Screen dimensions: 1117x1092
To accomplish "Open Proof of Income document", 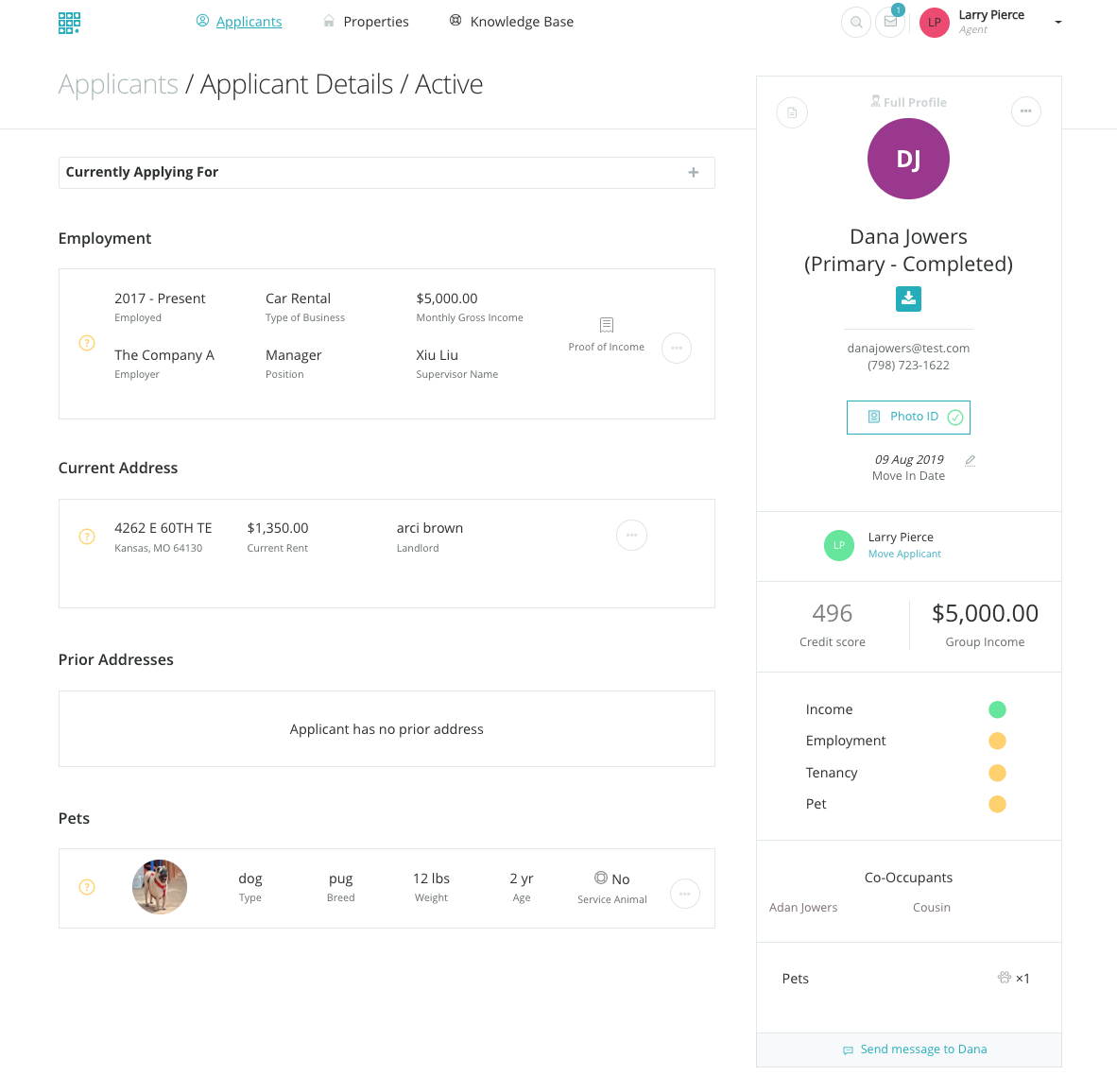I will point(607,333).
